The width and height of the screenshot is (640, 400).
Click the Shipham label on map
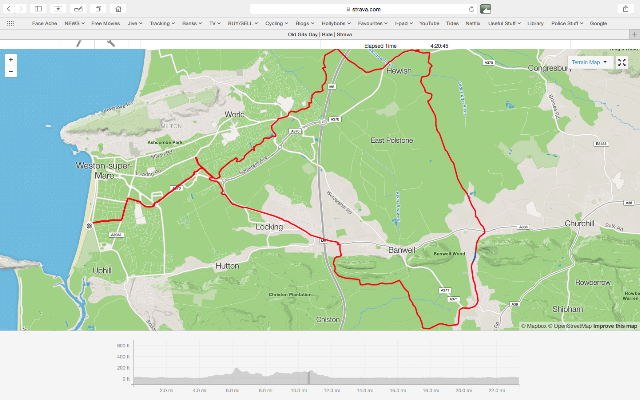pyautogui.click(x=568, y=309)
